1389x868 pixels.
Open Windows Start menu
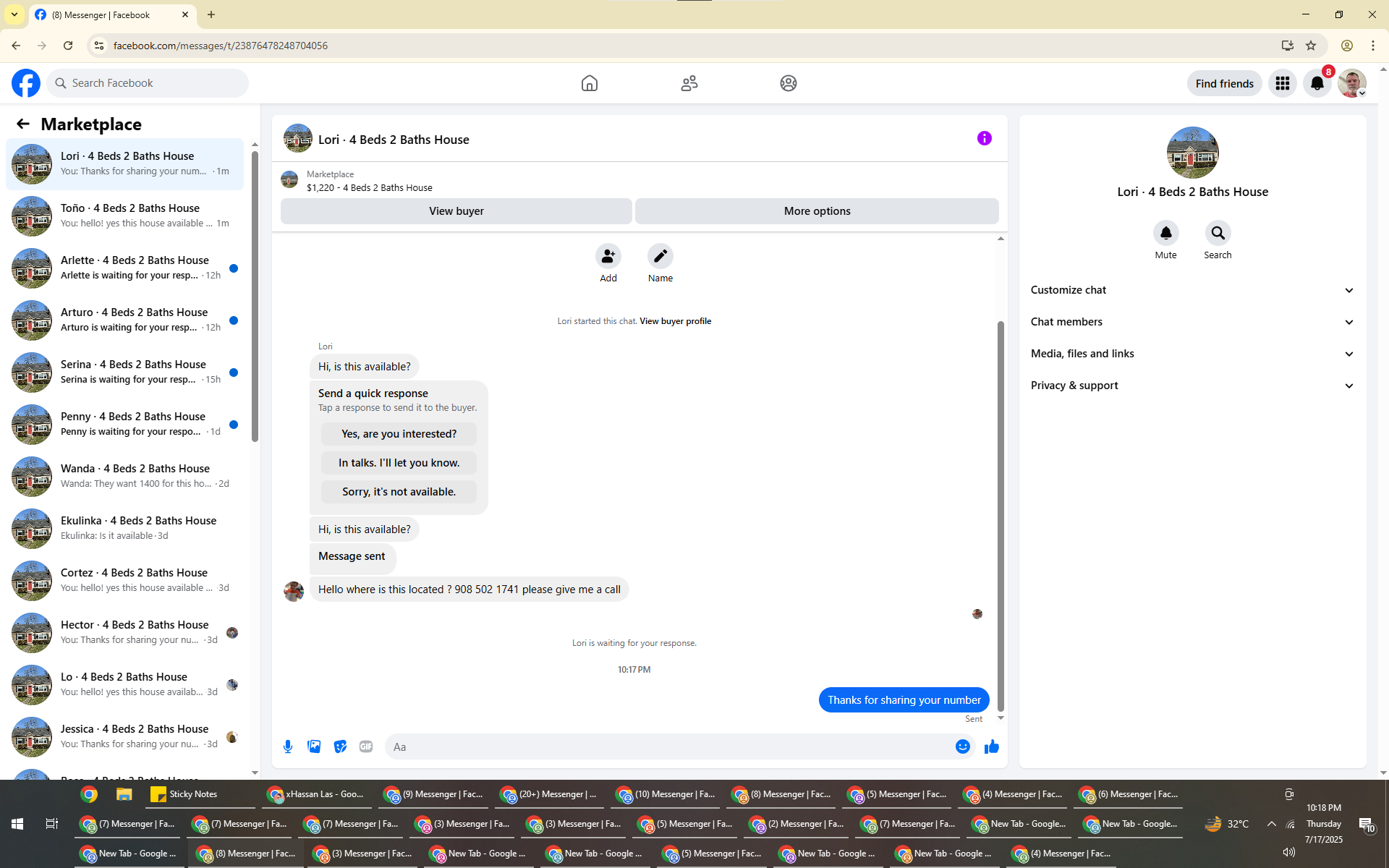[x=17, y=824]
